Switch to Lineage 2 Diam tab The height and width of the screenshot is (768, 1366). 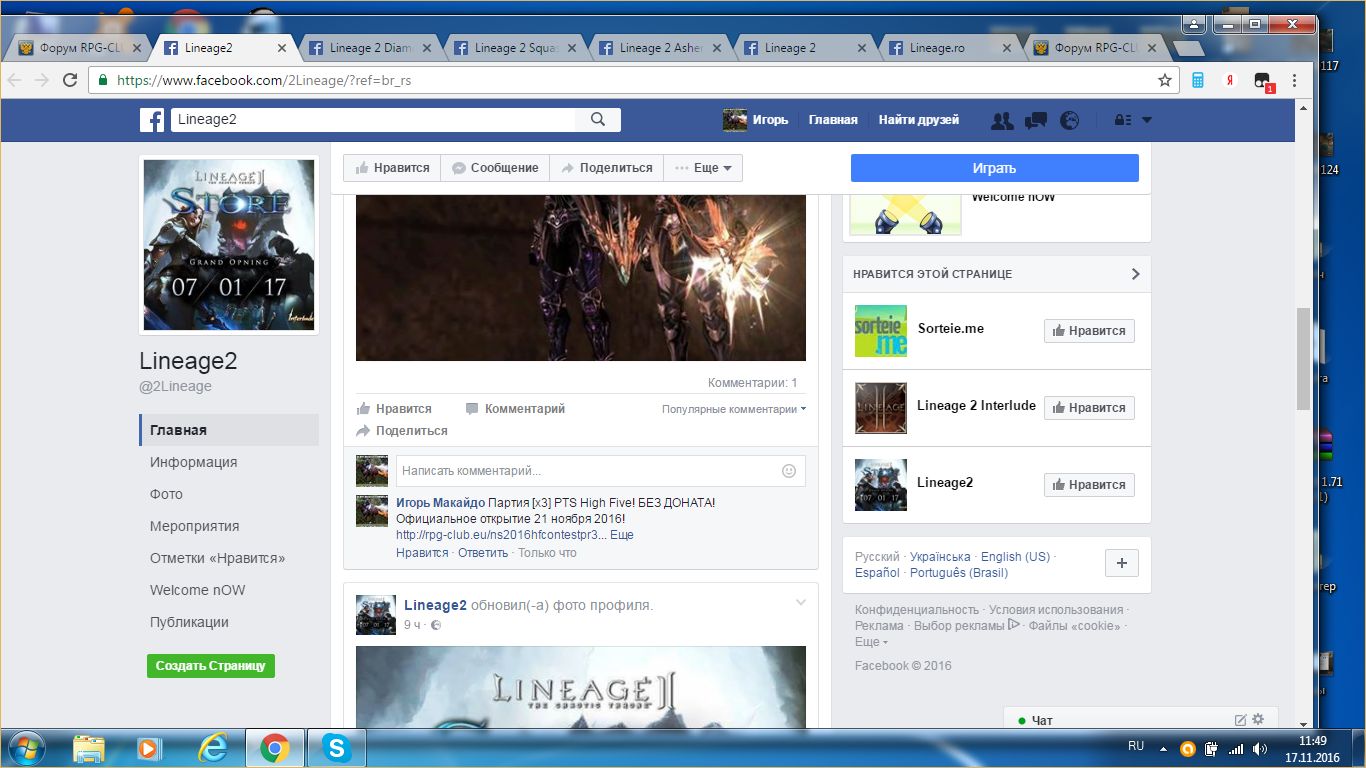click(x=369, y=48)
